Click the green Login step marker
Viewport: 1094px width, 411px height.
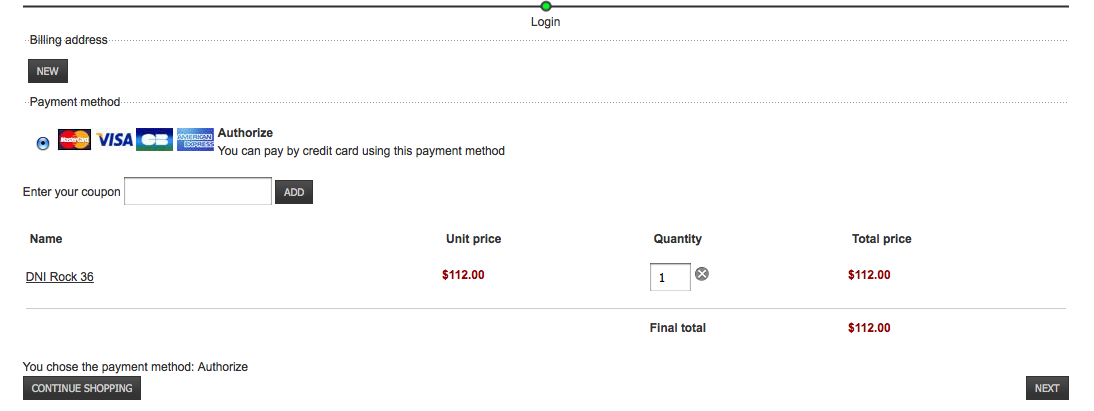tap(546, 6)
